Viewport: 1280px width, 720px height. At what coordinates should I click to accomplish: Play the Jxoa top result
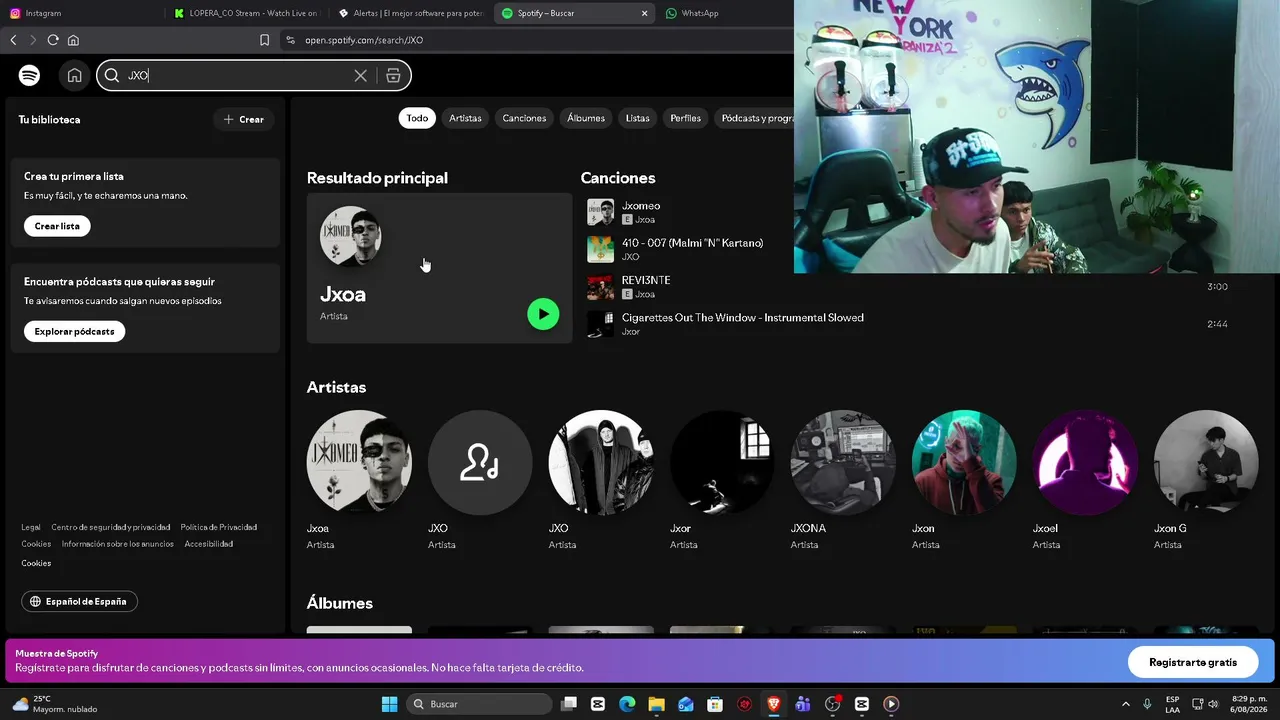pos(543,314)
